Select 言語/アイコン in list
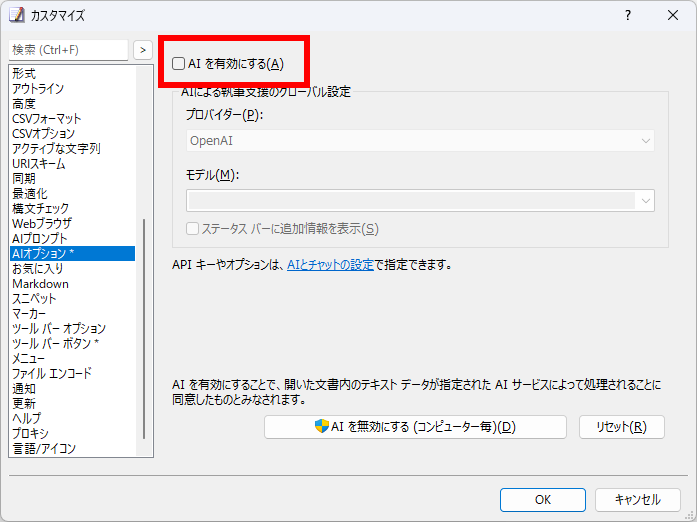 (x=72, y=449)
